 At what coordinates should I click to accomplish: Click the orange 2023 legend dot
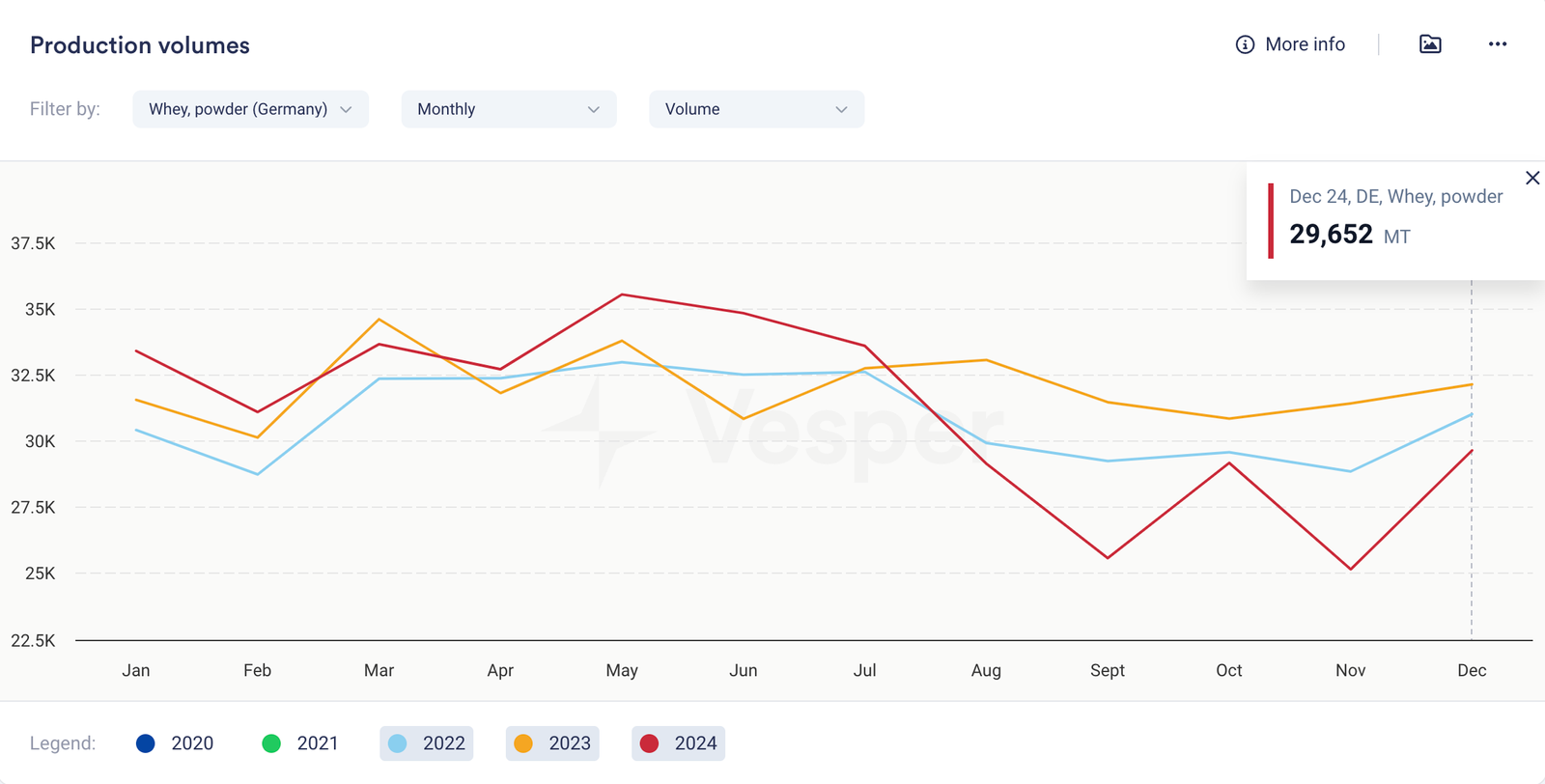[523, 743]
